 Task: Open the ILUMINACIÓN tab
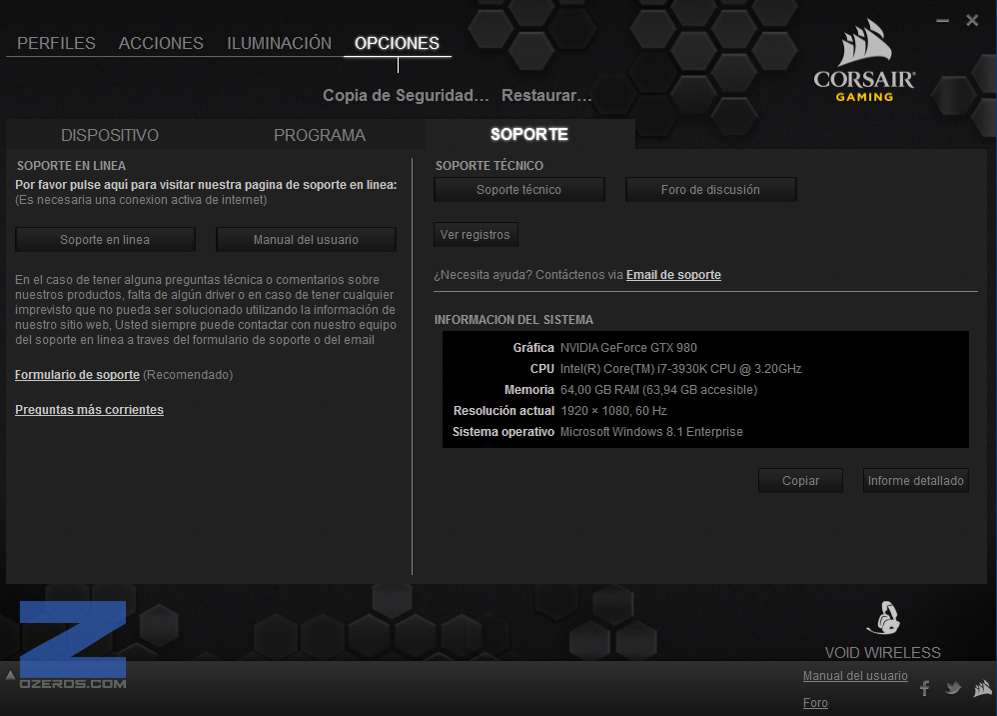pyautogui.click(x=279, y=43)
